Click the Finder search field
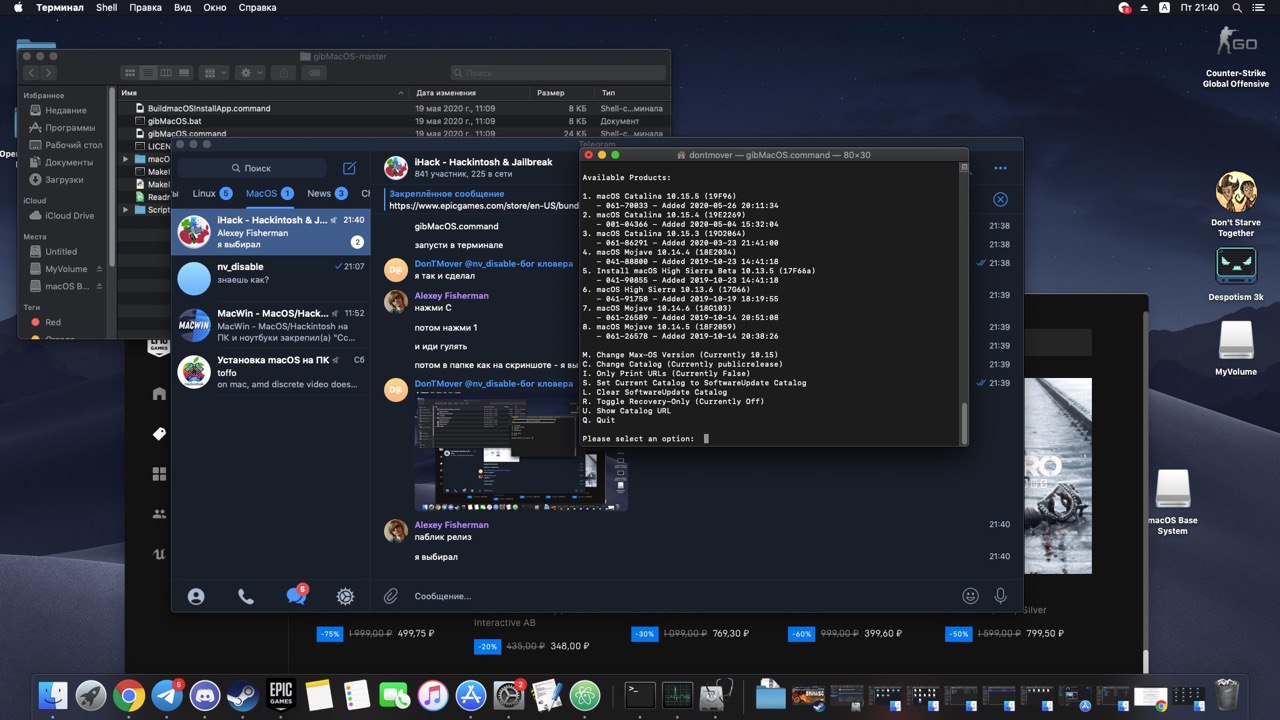 tap(558, 72)
